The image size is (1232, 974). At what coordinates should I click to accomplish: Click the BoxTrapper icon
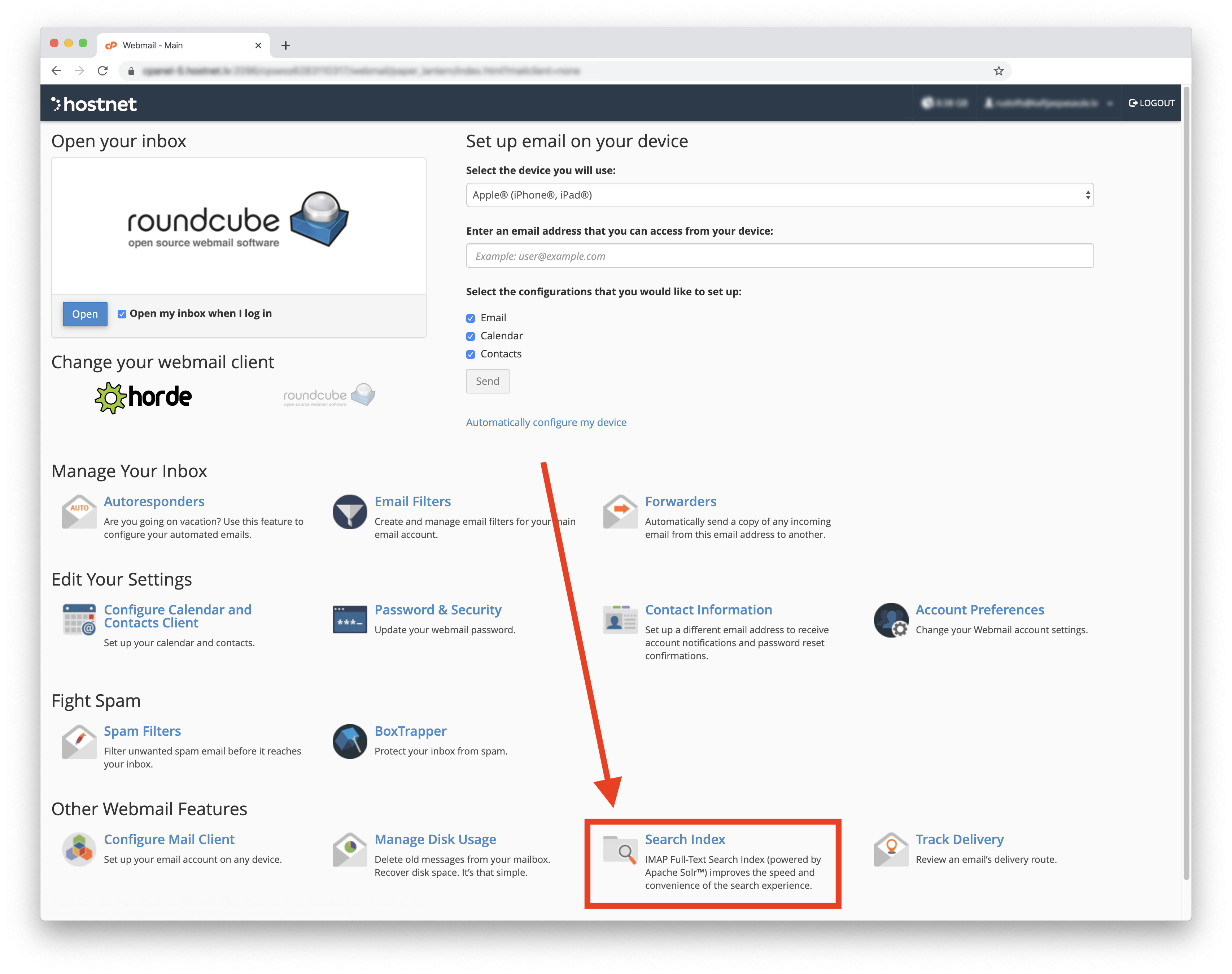point(349,742)
